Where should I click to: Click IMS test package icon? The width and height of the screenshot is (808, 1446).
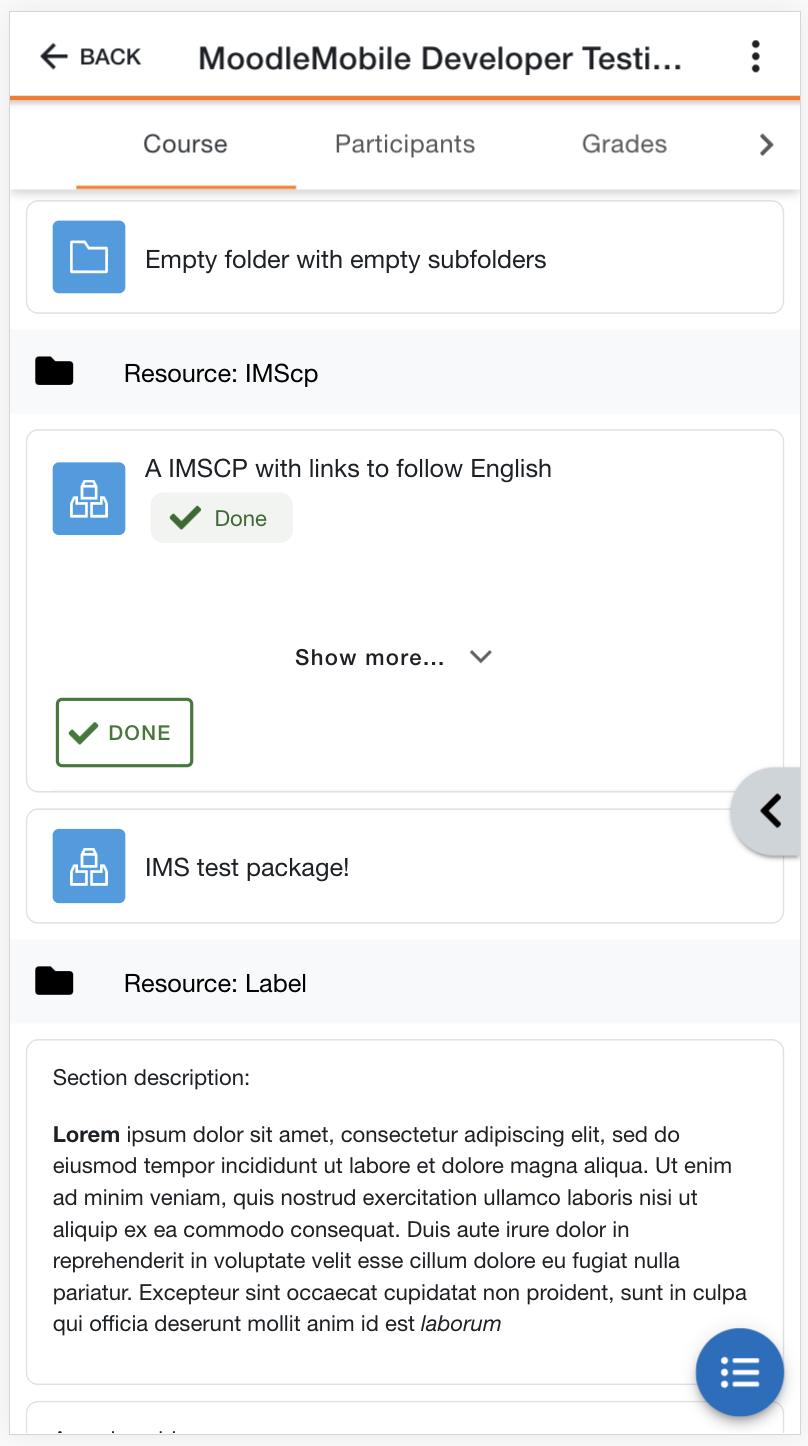(x=89, y=866)
